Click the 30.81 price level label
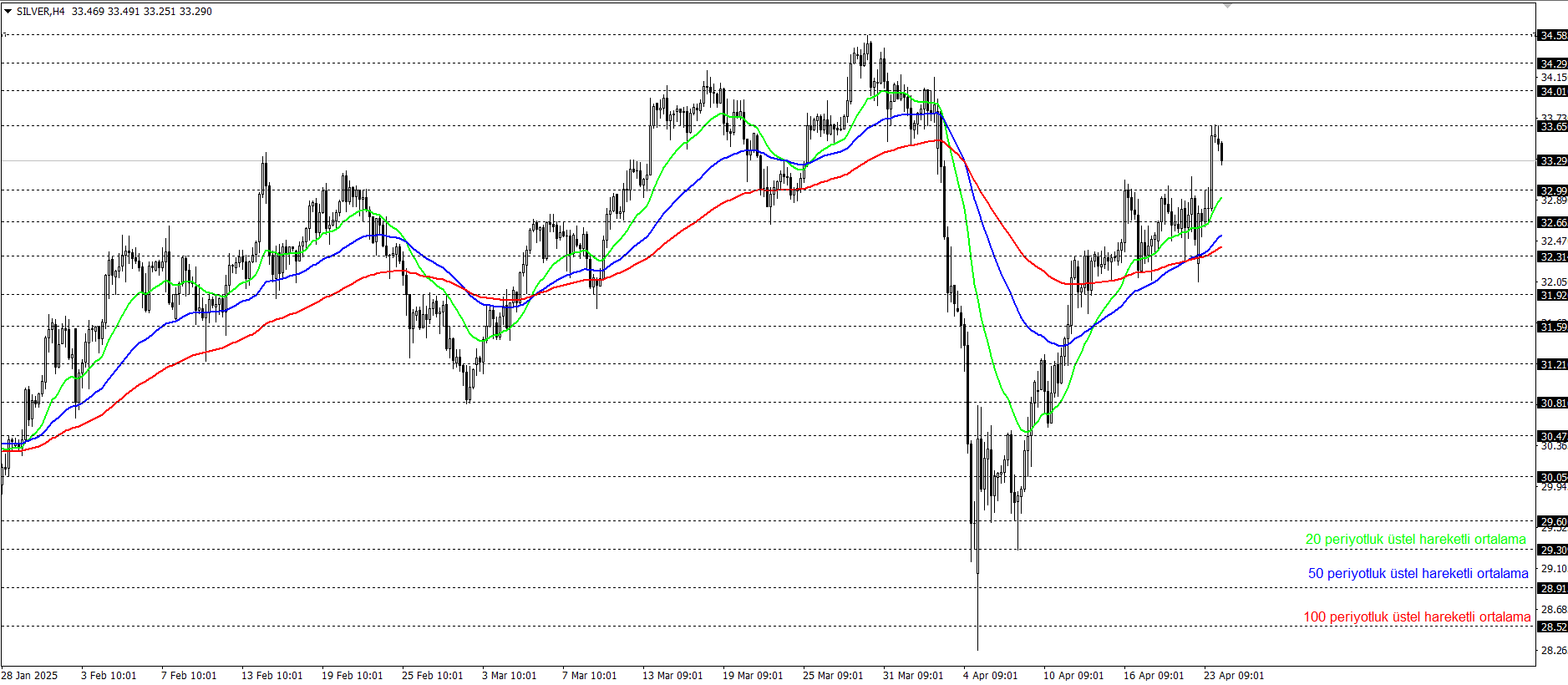 (x=1553, y=403)
